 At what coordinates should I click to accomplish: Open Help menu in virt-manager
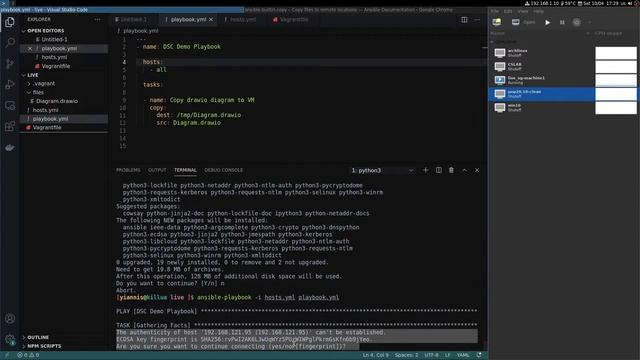(x=539, y=11)
